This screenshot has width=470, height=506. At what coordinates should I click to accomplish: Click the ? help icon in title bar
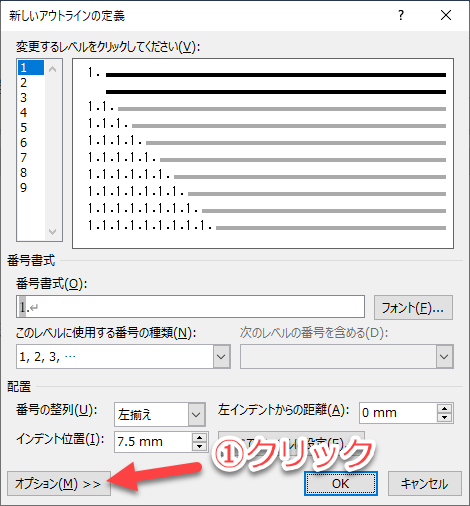pos(401,15)
